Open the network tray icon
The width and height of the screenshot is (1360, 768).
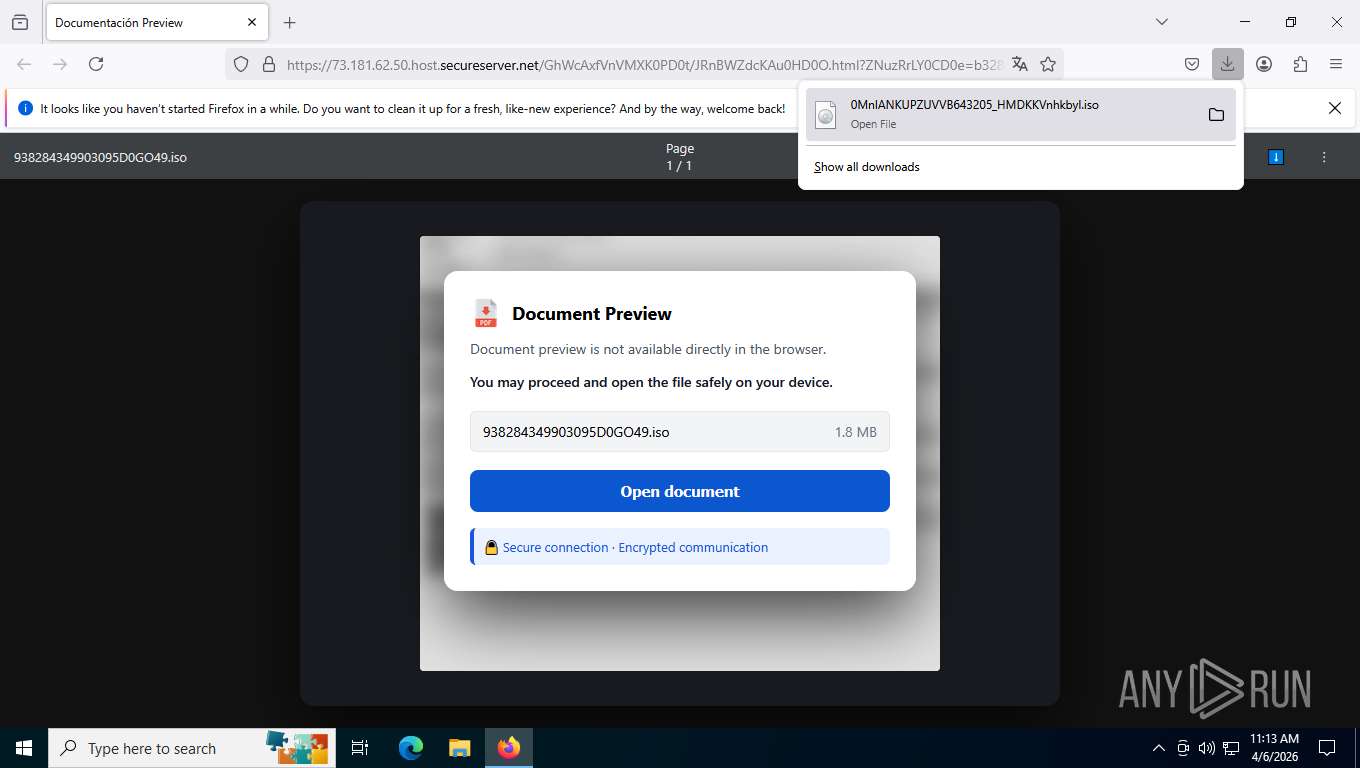pos(1231,748)
